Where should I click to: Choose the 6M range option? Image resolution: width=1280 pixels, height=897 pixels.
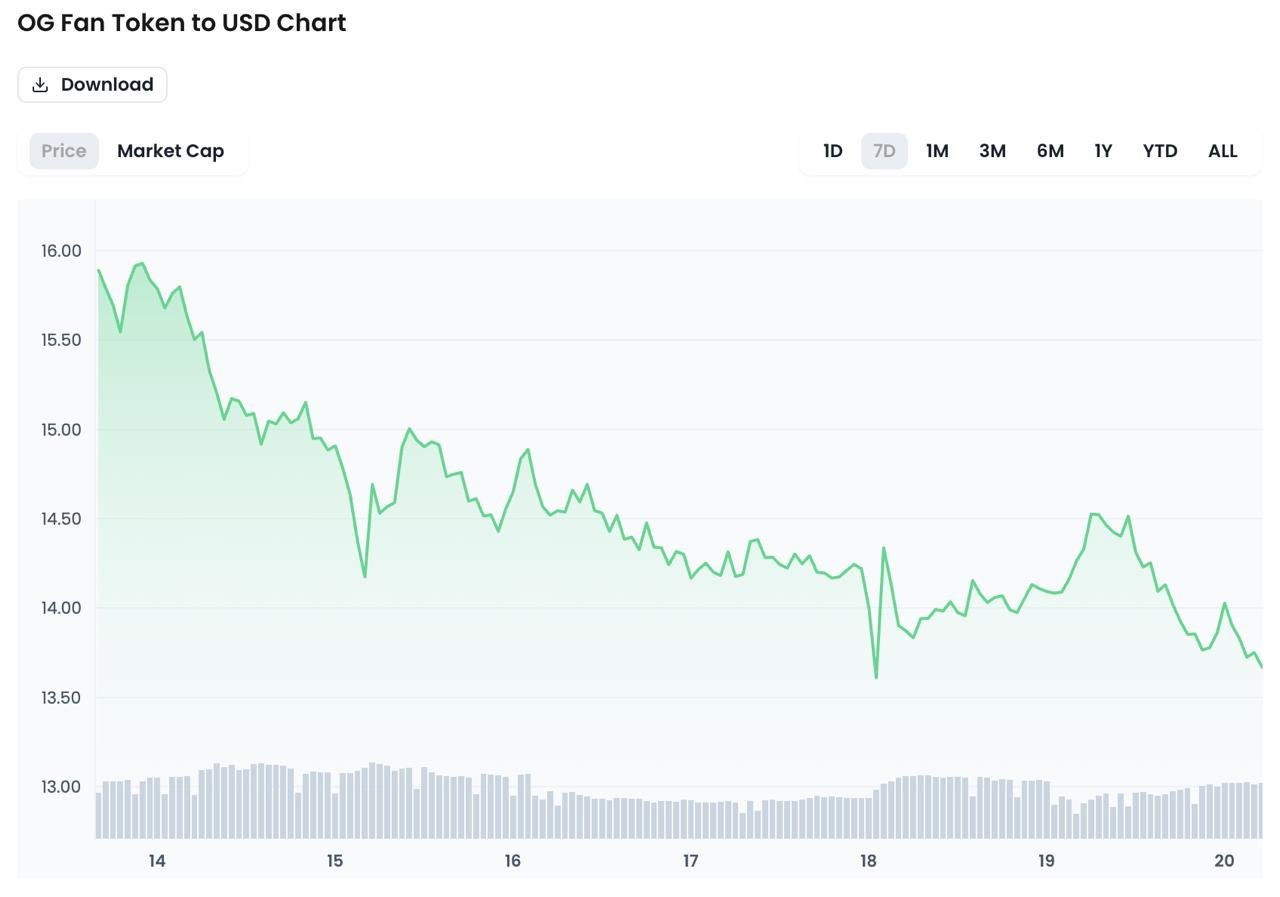1050,151
